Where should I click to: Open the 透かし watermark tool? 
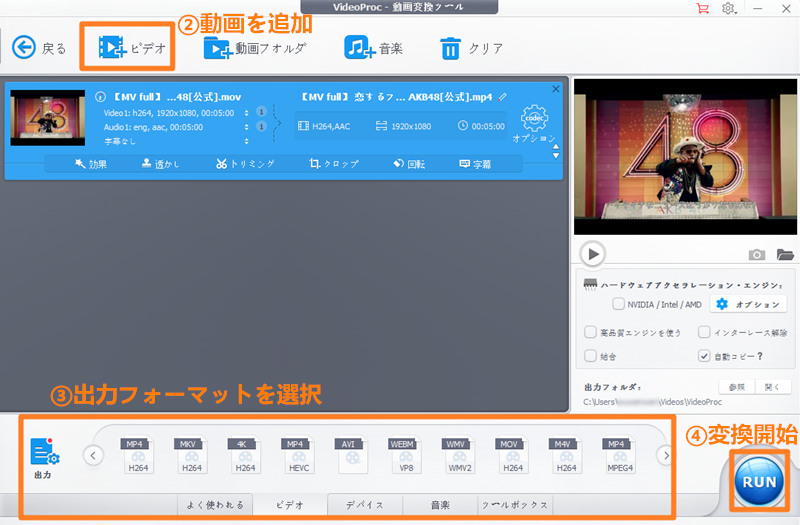[160, 164]
